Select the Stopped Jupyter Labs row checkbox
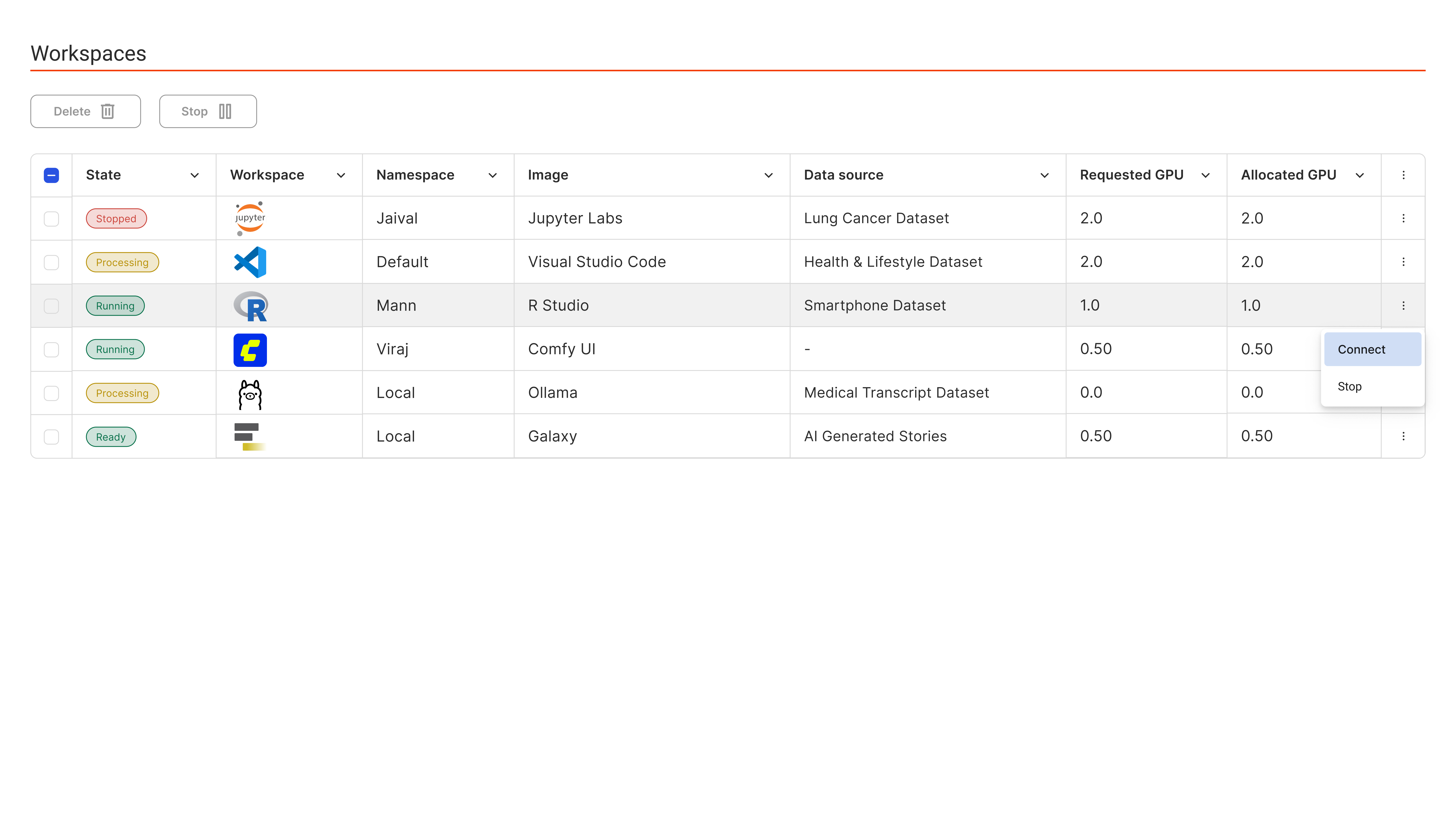The width and height of the screenshot is (1456, 819). [51, 219]
